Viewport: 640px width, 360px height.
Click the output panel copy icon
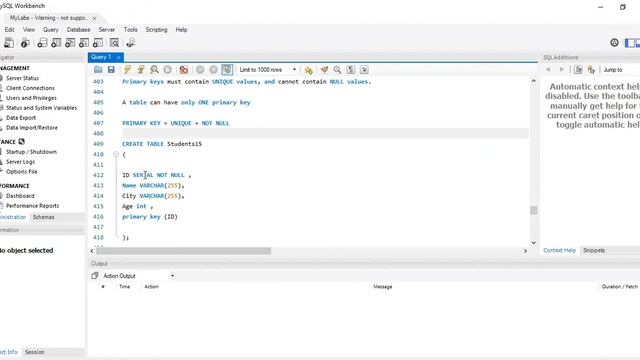click(x=95, y=276)
